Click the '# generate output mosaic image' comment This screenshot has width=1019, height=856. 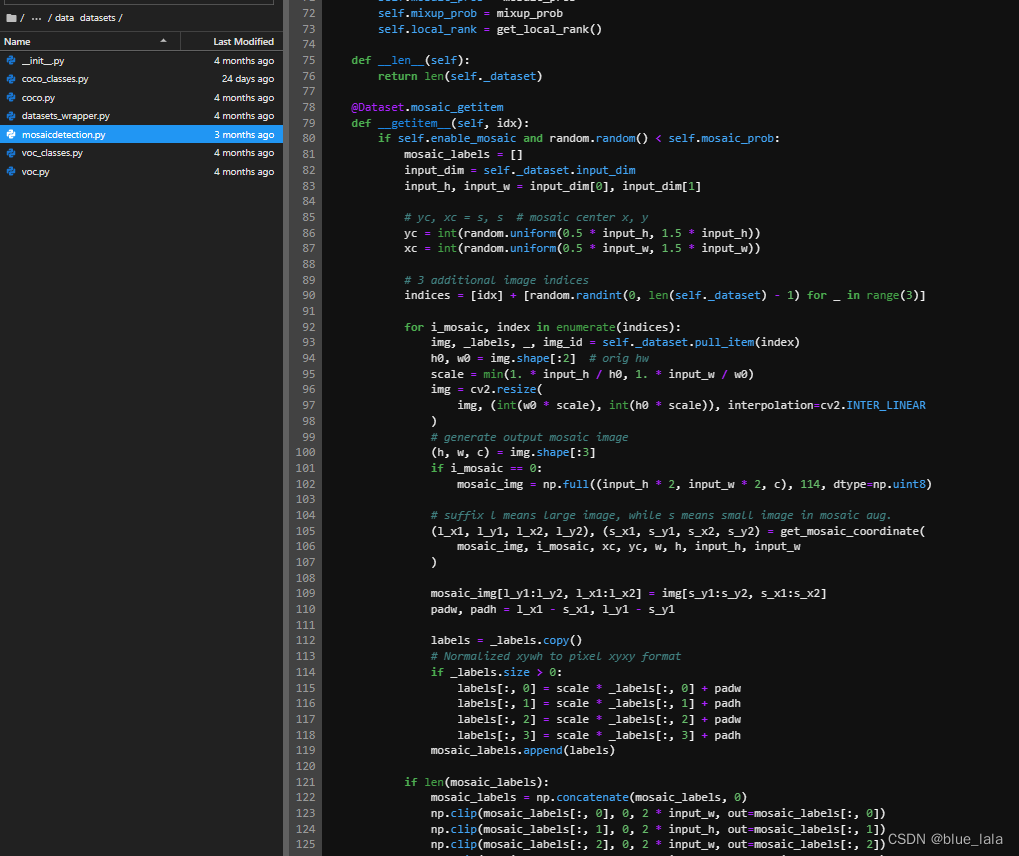pyautogui.click(x=529, y=437)
